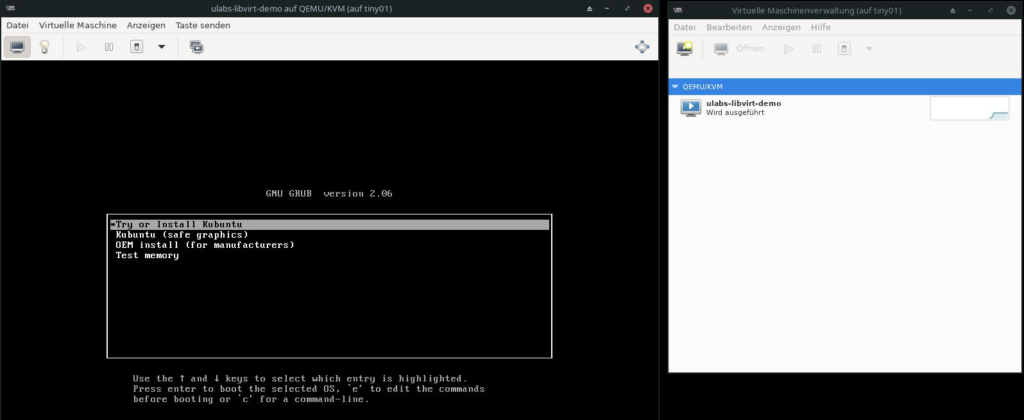Click keep-above arrow icon in Maschinenverwaltung titlebar
This screenshot has width=1024, height=420.
(953, 10)
